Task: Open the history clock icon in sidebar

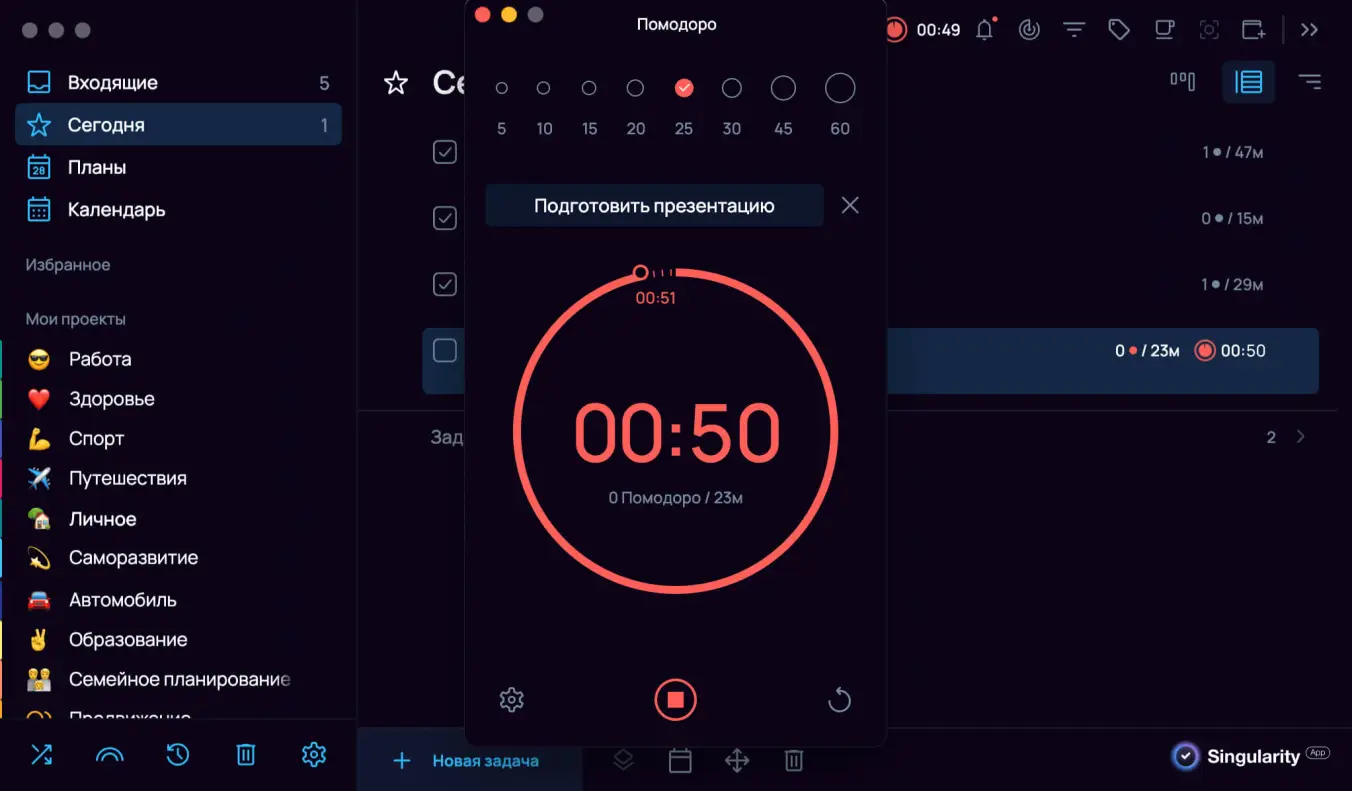Action: point(178,755)
